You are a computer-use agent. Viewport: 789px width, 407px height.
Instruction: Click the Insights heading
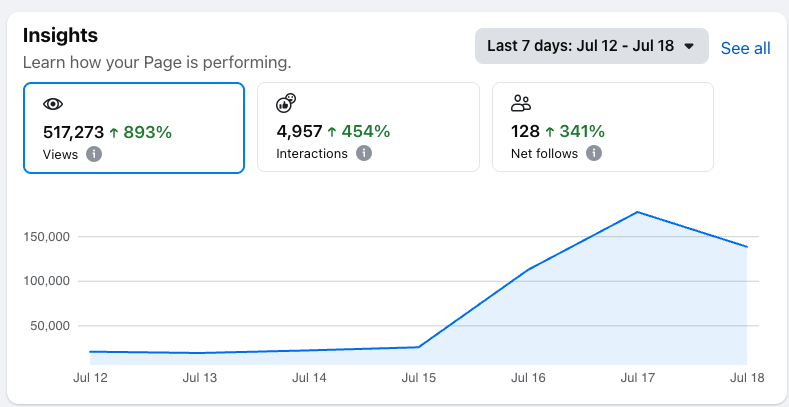[x=60, y=35]
